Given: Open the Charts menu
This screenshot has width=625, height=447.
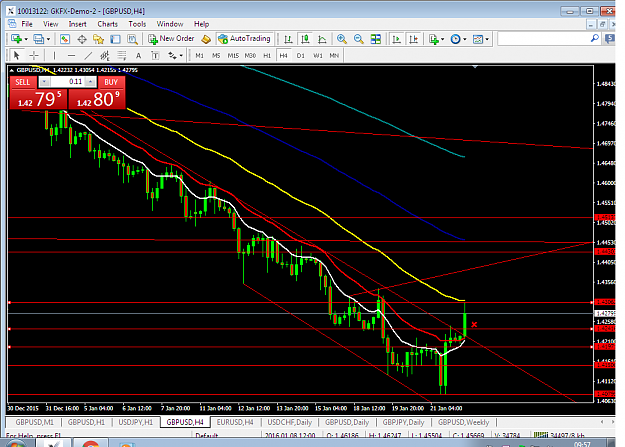Looking at the screenshot, I should pyautogui.click(x=107, y=24).
